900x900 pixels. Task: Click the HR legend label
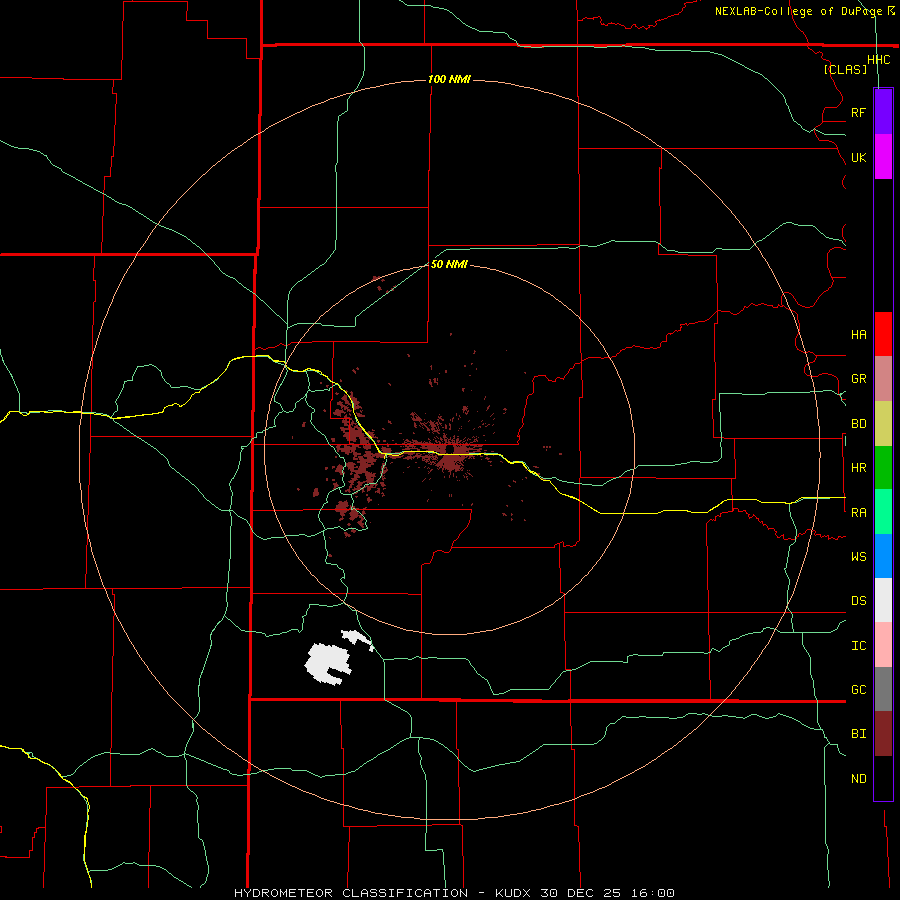point(858,468)
